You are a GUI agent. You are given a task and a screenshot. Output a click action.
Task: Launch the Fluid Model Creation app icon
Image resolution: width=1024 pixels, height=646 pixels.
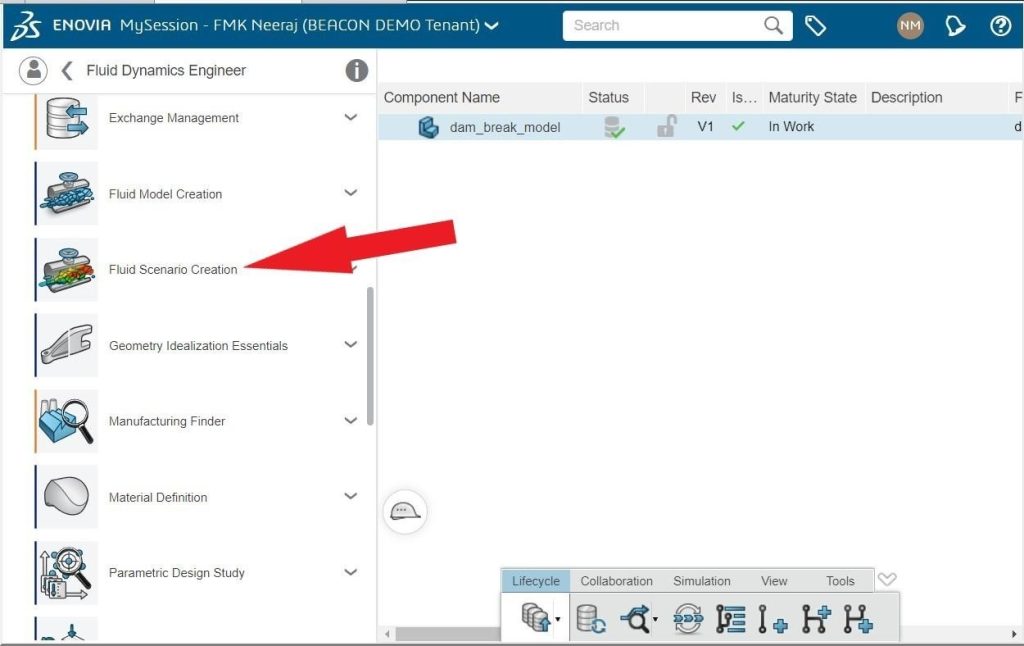pos(67,193)
